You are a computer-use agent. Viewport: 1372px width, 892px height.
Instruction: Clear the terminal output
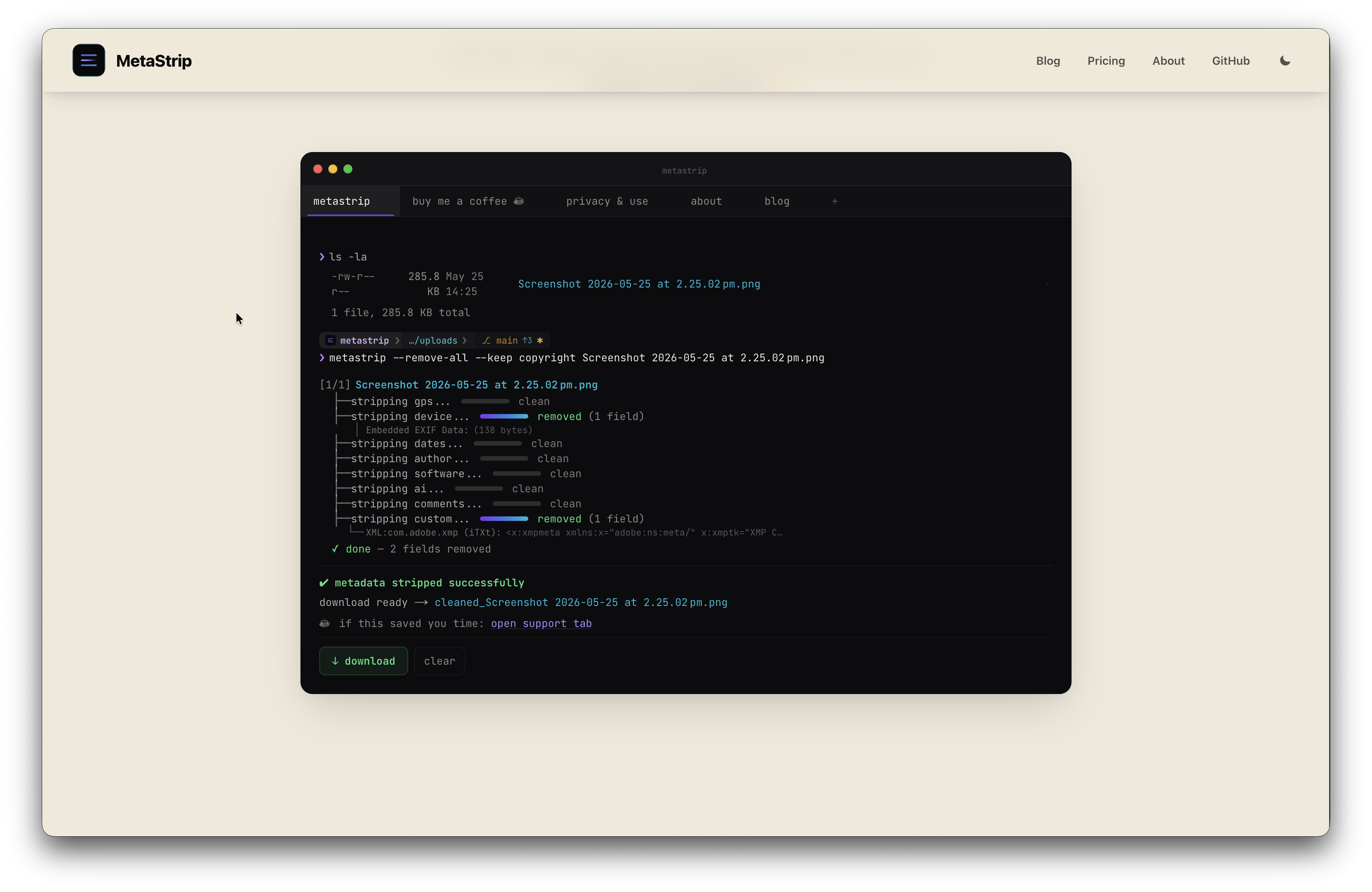pyautogui.click(x=439, y=661)
